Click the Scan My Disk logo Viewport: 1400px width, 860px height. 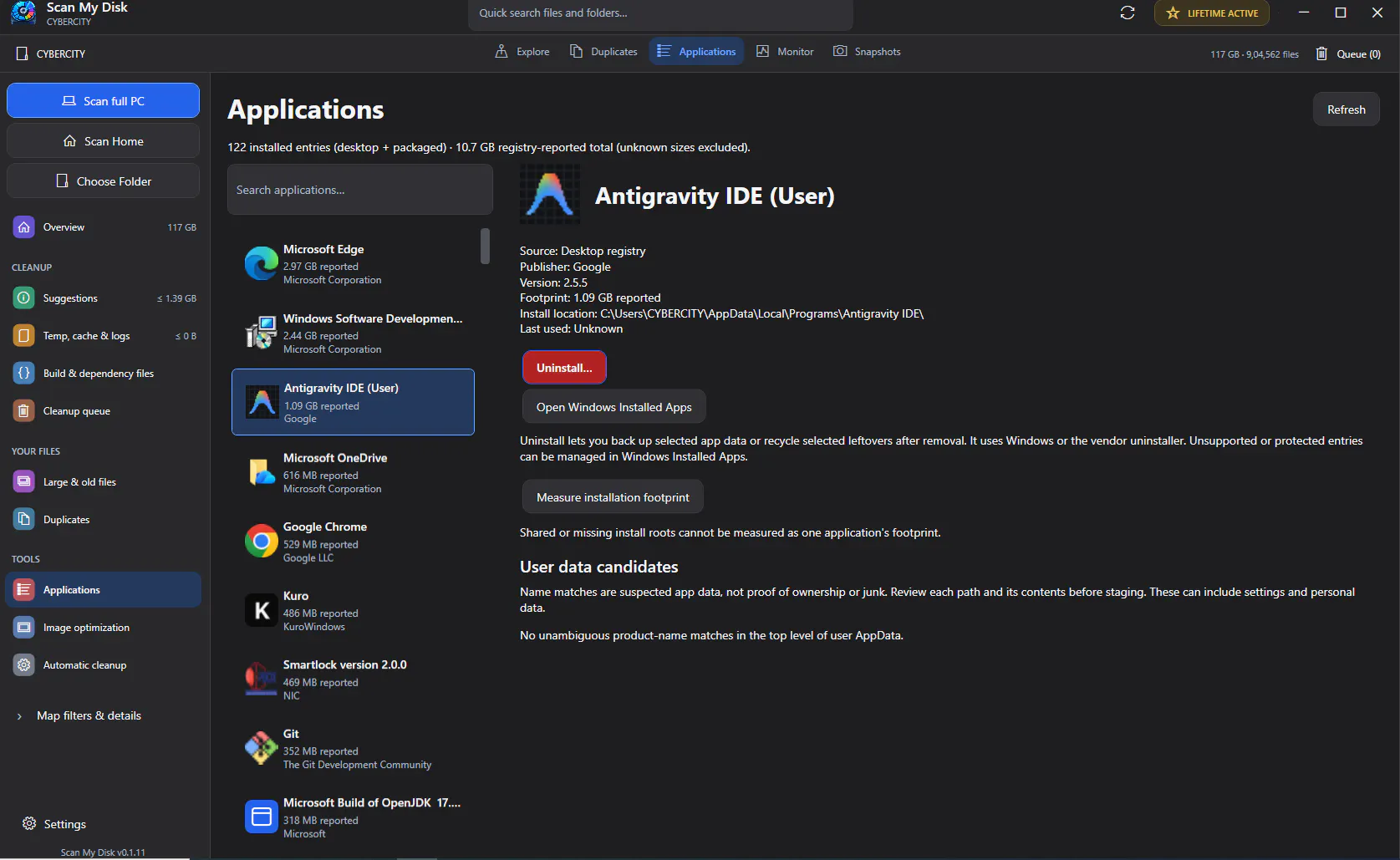(x=23, y=13)
